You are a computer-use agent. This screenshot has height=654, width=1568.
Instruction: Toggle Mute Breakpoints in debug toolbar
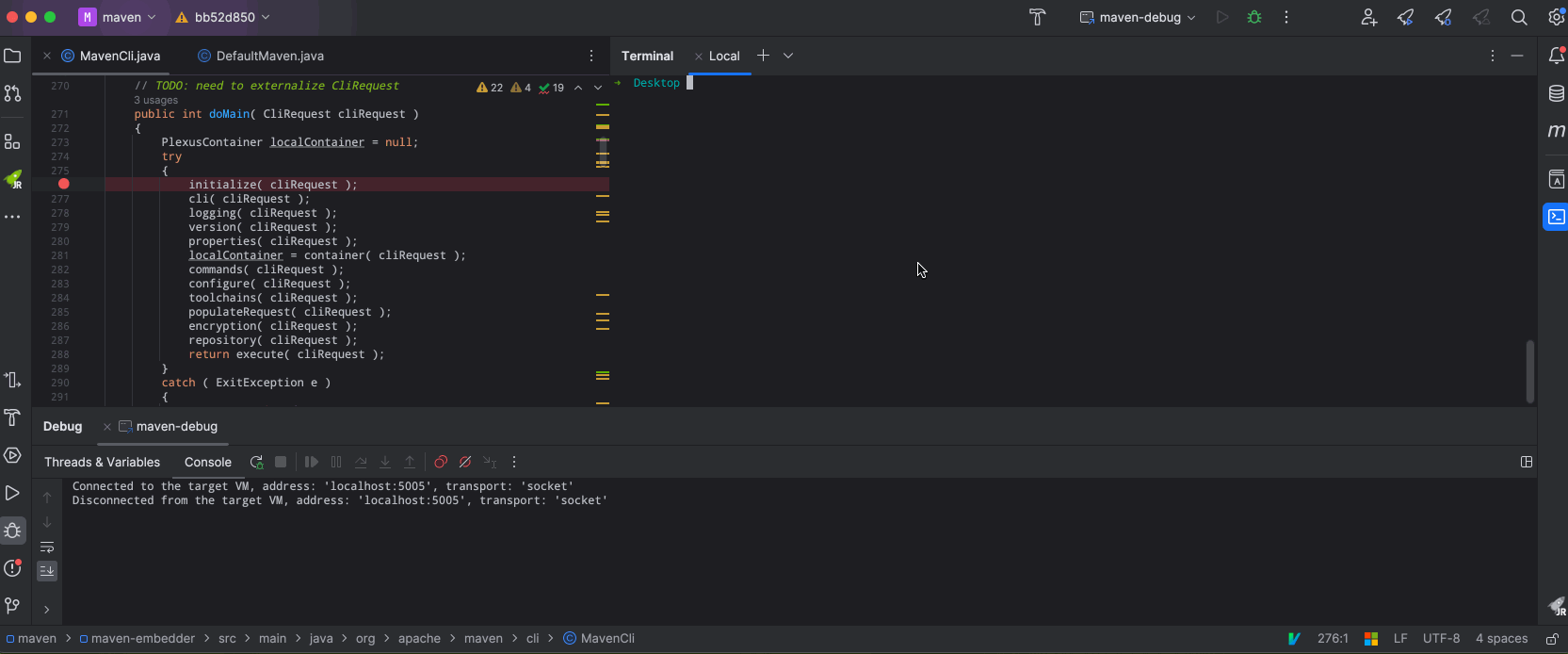[465, 462]
